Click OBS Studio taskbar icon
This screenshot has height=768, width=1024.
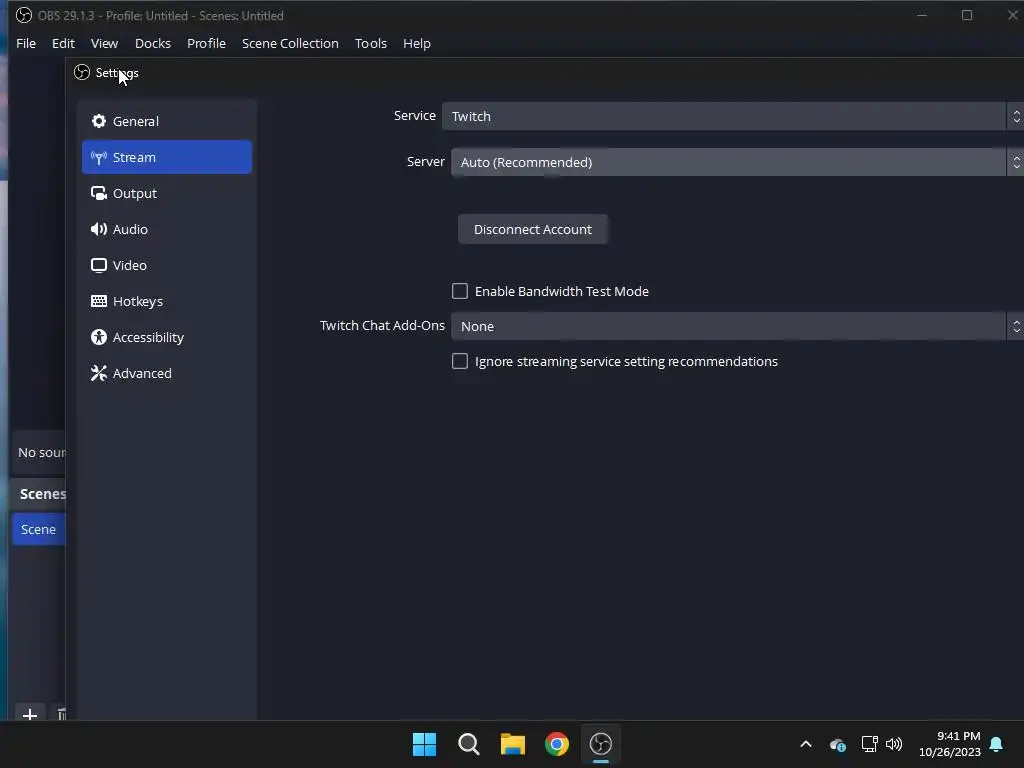(x=601, y=744)
